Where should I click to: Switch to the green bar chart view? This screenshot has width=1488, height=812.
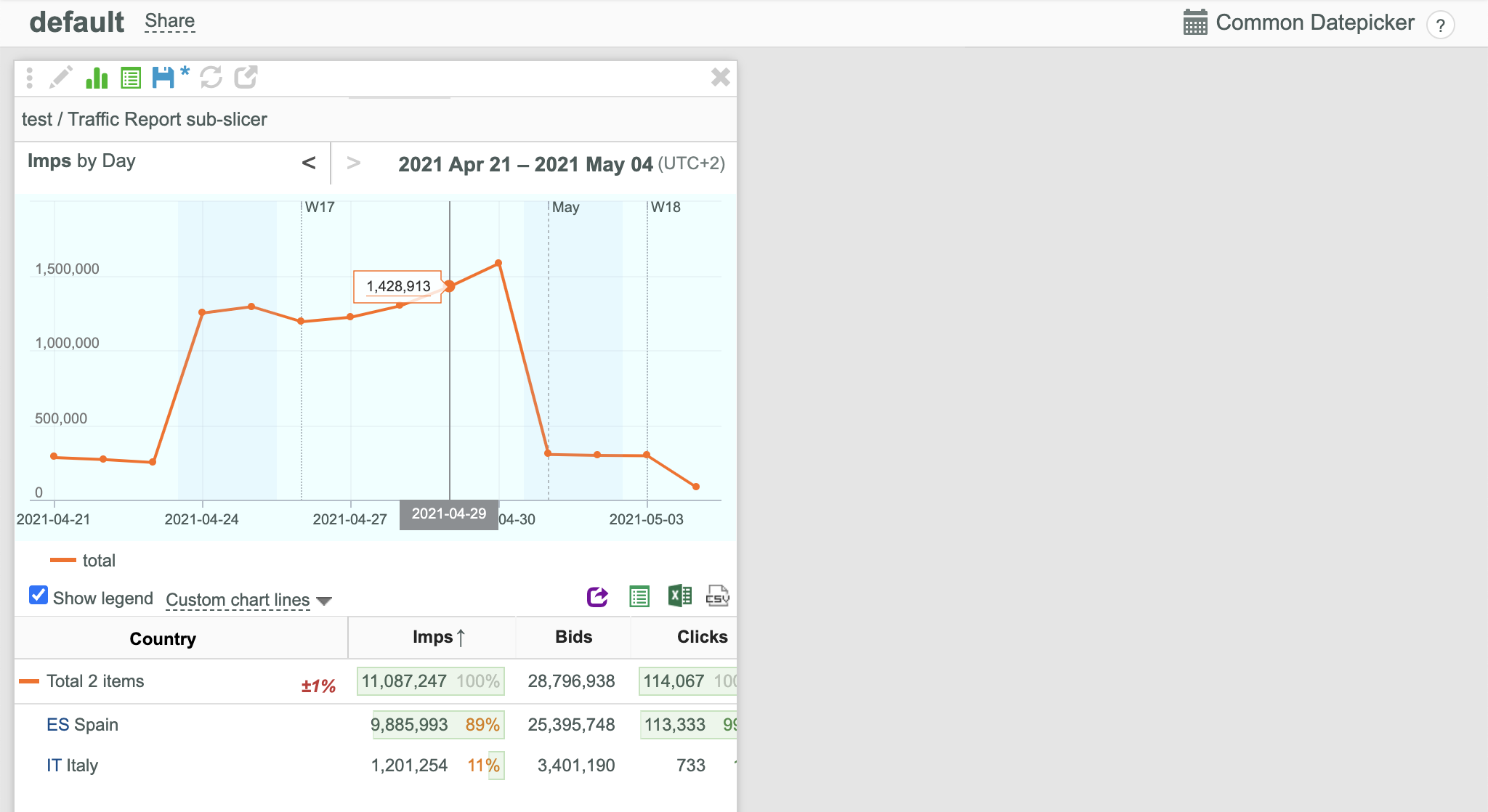click(x=97, y=77)
